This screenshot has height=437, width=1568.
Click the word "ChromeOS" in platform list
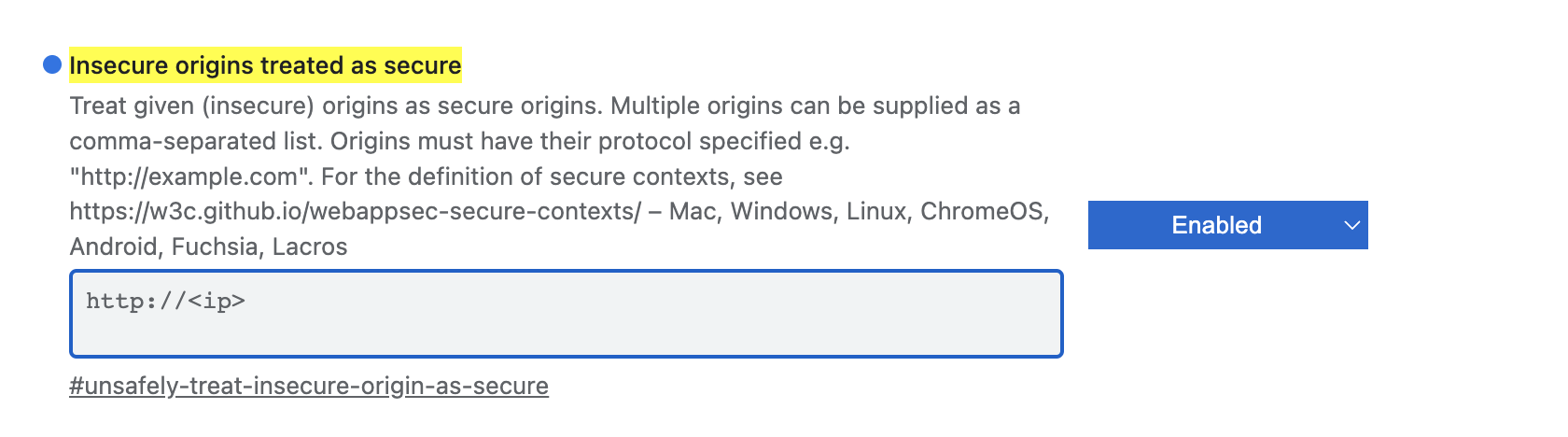tap(984, 212)
